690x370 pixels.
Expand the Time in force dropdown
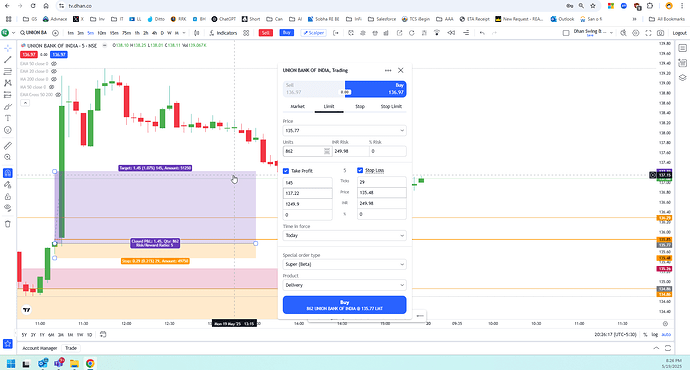pyautogui.click(x=344, y=235)
